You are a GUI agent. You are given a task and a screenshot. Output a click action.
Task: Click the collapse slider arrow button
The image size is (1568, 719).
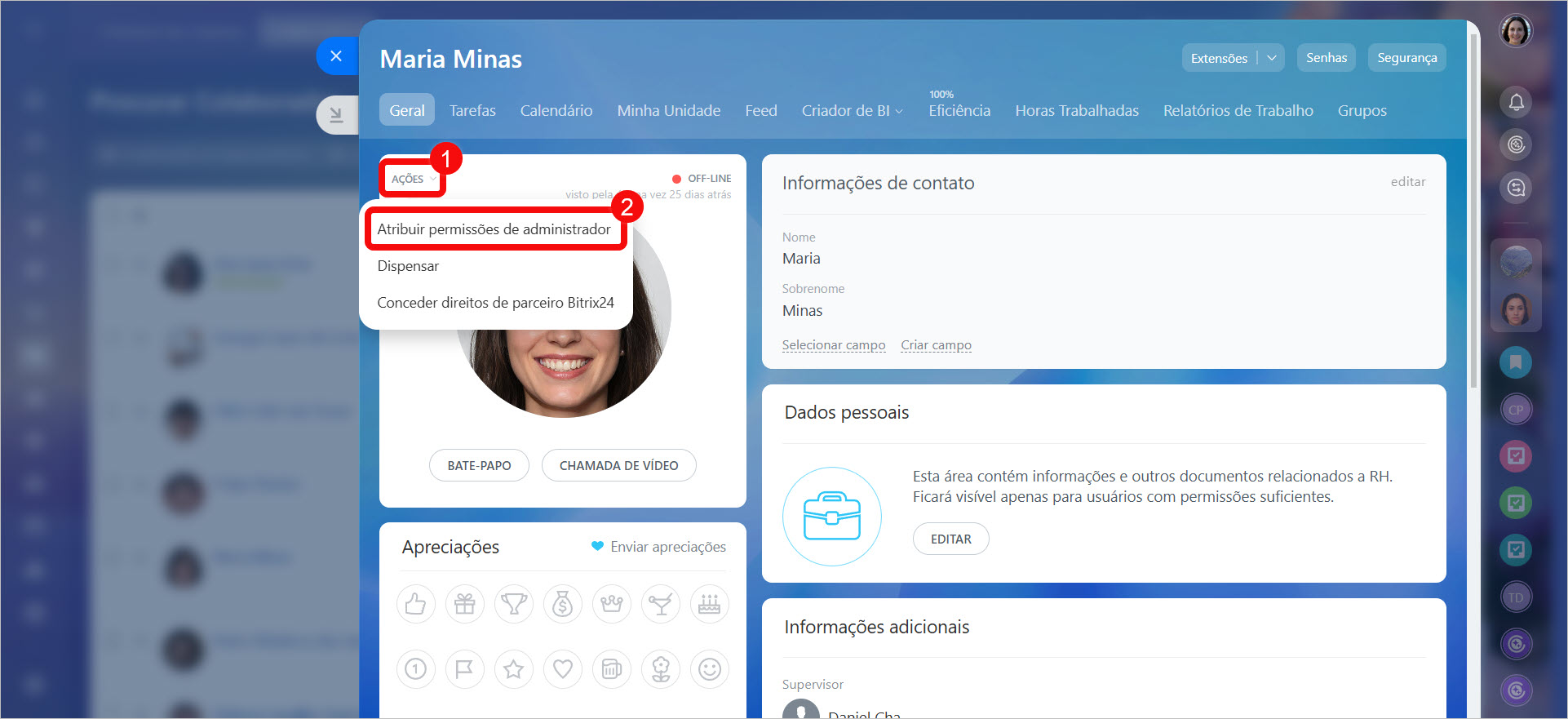(x=336, y=115)
